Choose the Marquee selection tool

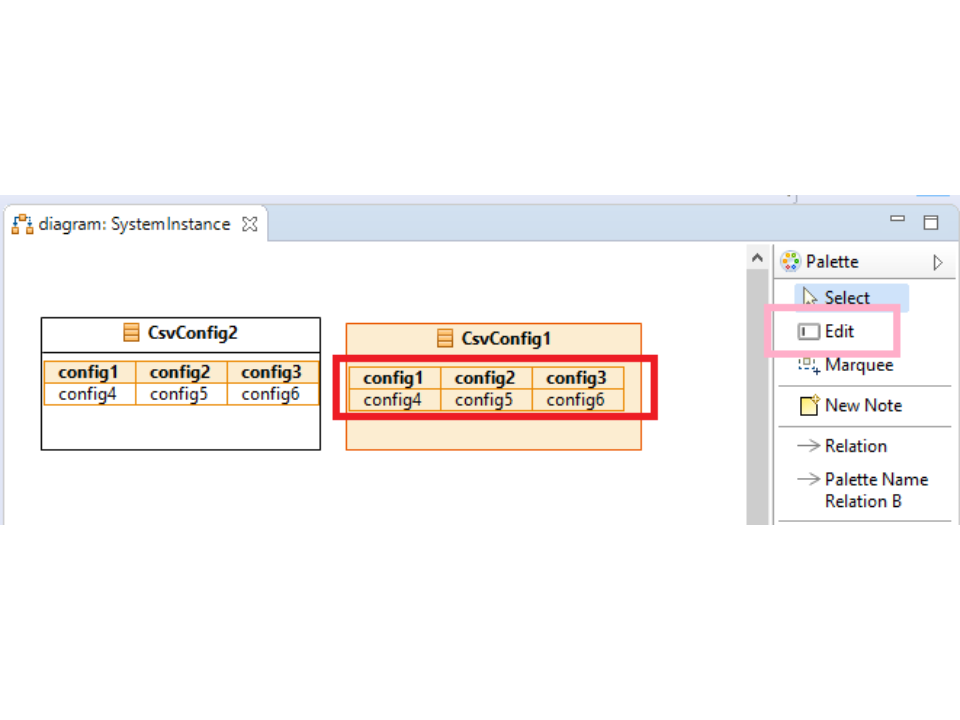coord(858,365)
